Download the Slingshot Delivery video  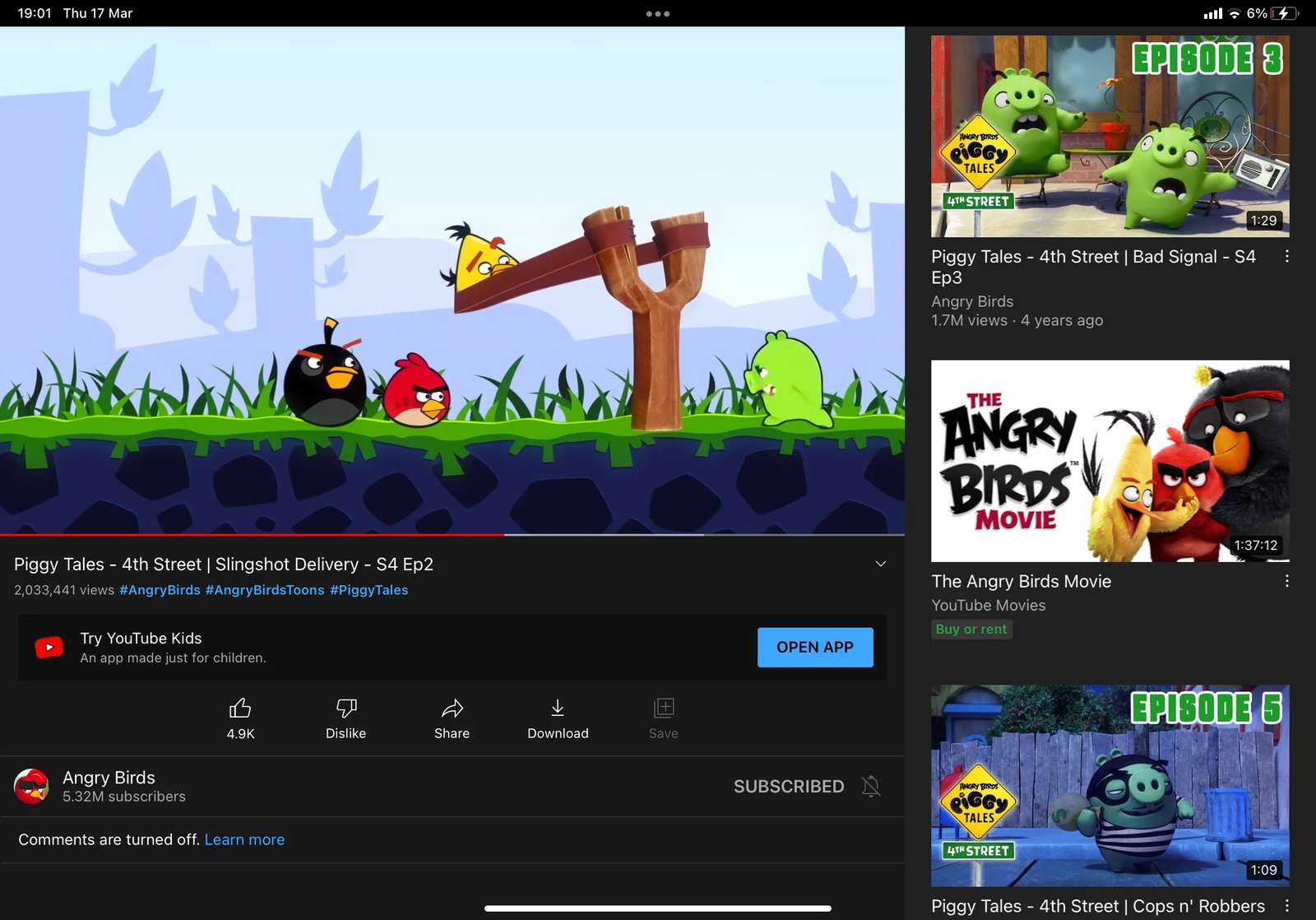(x=558, y=718)
